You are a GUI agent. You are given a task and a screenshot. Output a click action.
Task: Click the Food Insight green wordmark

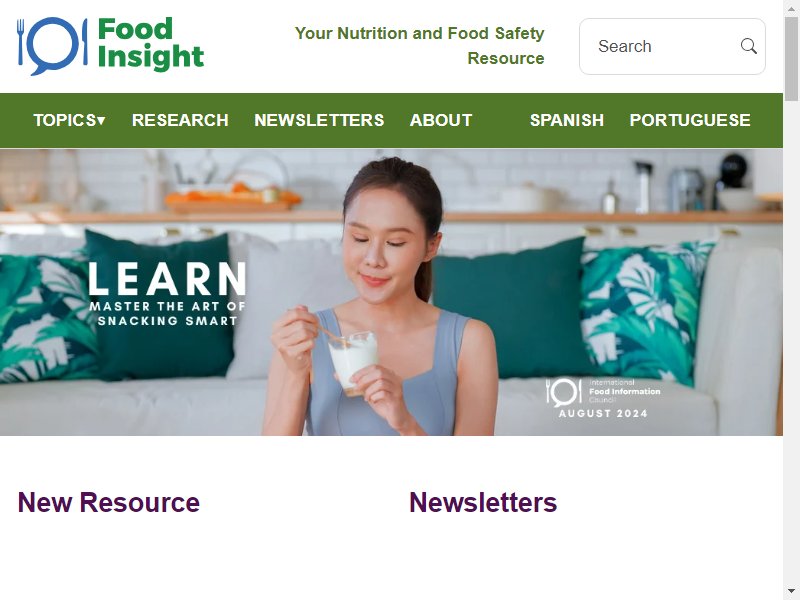tap(151, 44)
